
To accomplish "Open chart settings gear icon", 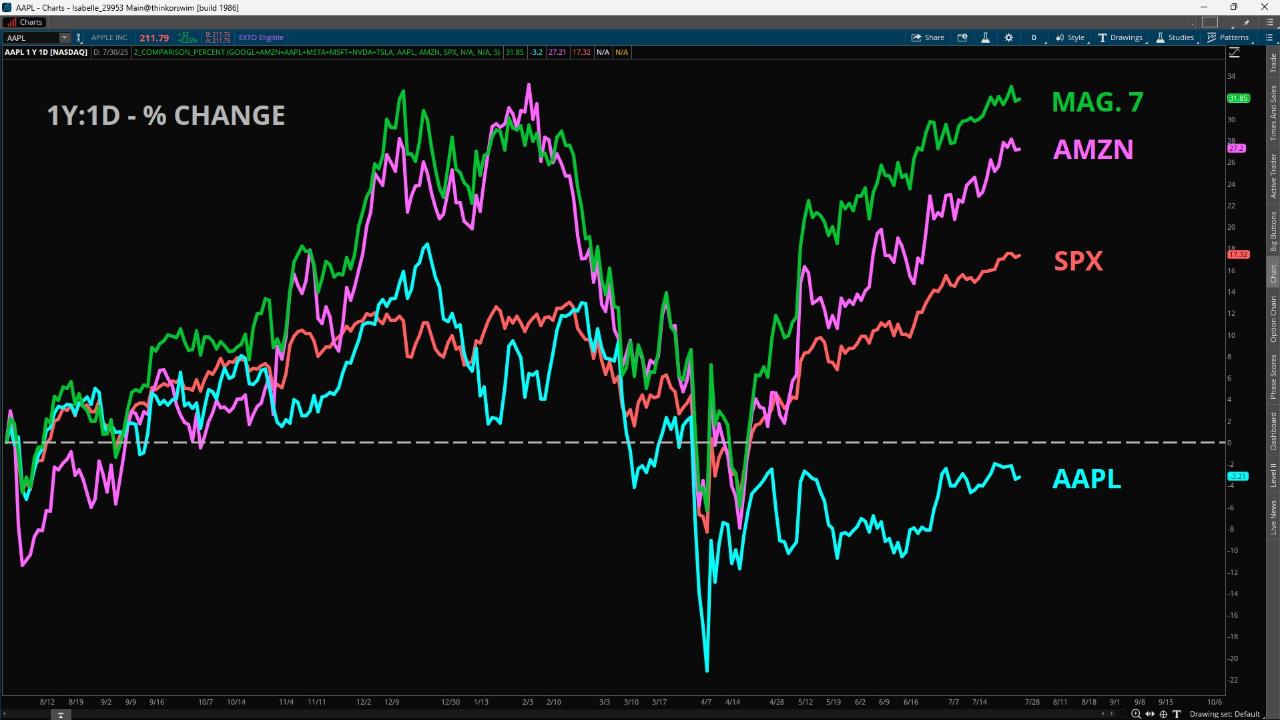I will click(1008, 38).
